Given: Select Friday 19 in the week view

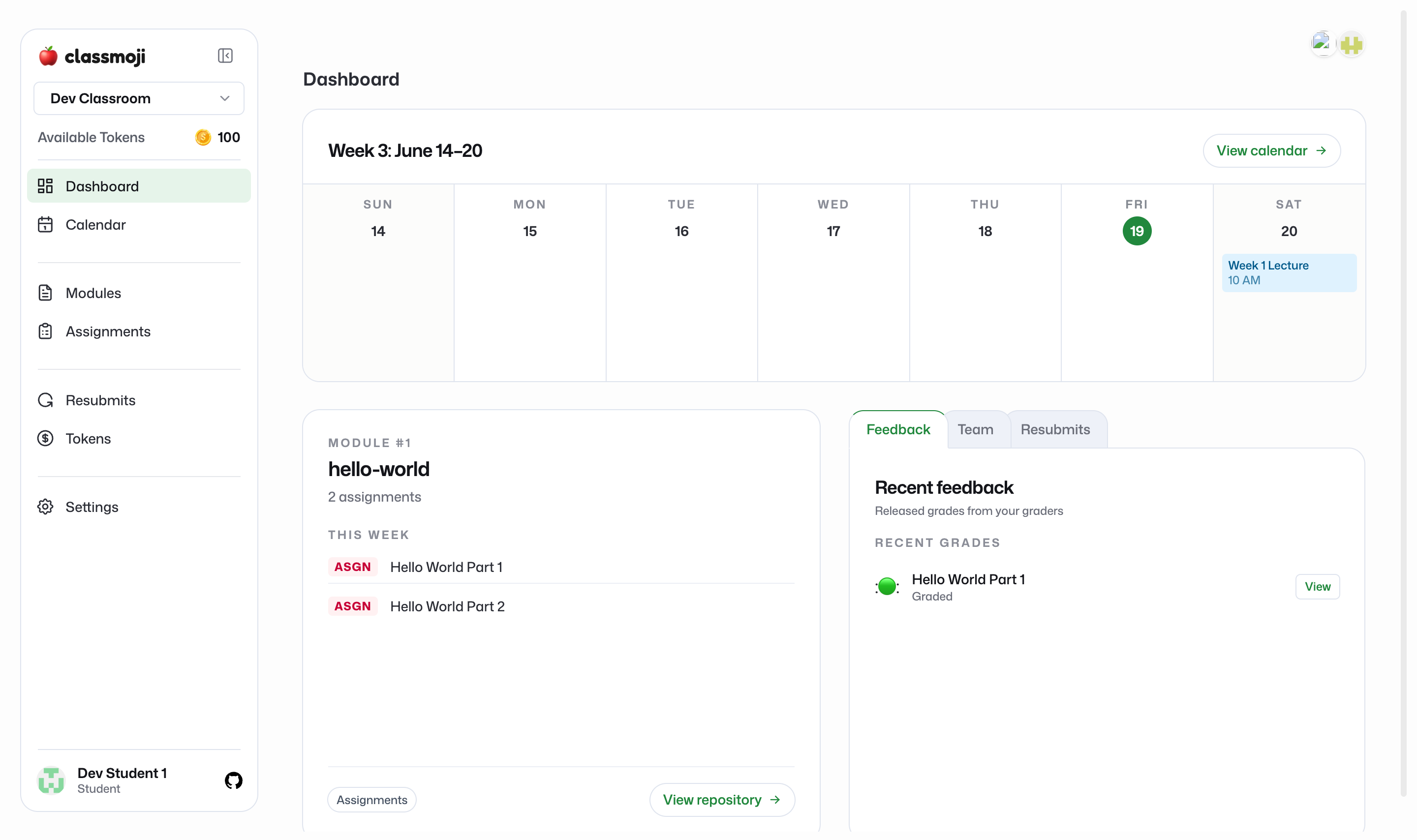Looking at the screenshot, I should 1137,231.
